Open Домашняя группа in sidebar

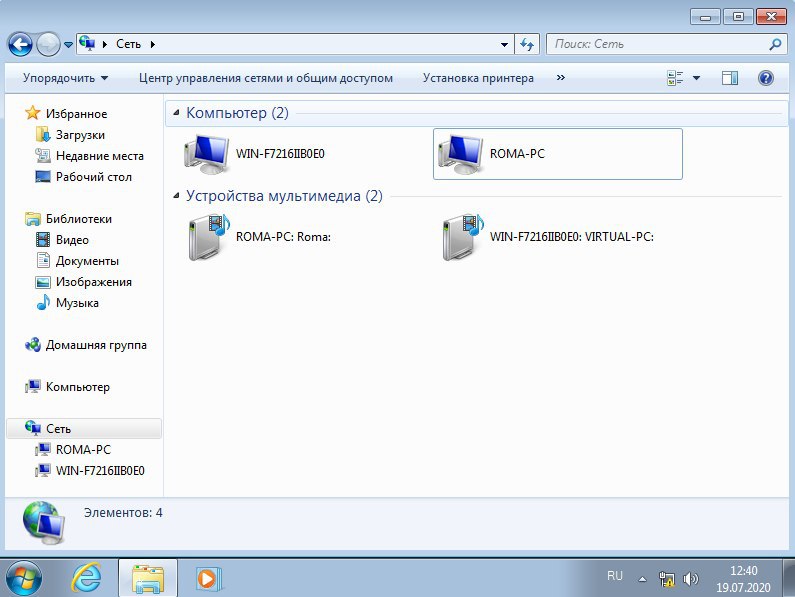[x=96, y=345]
